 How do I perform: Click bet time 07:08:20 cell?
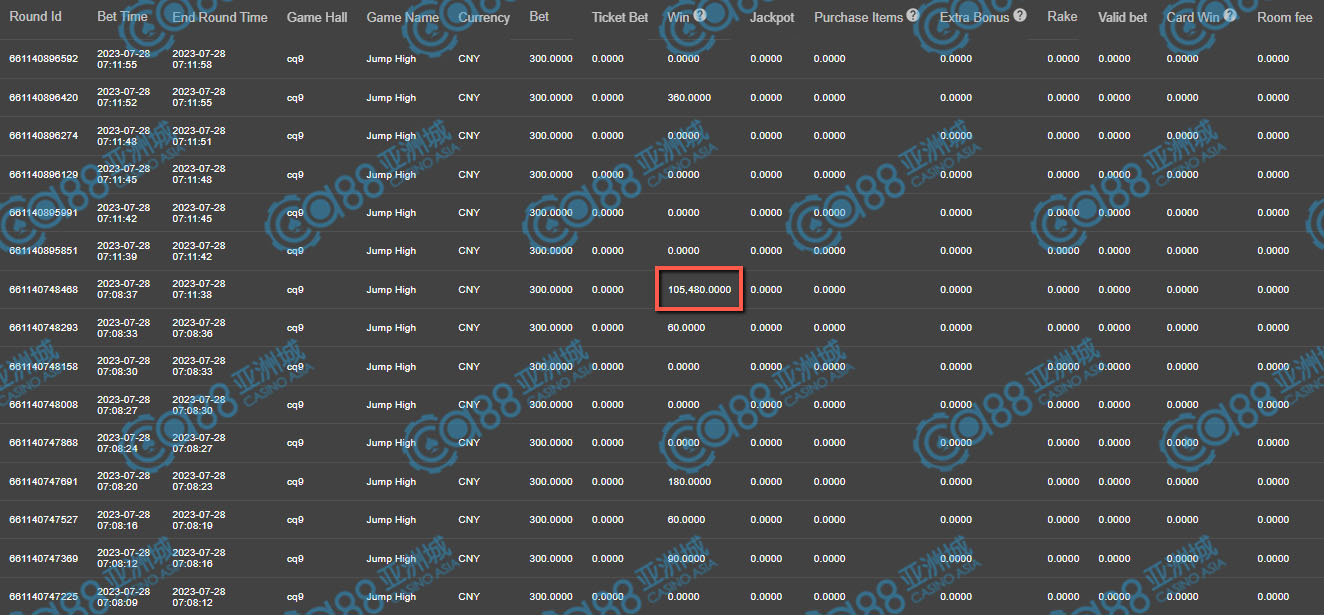(x=124, y=482)
